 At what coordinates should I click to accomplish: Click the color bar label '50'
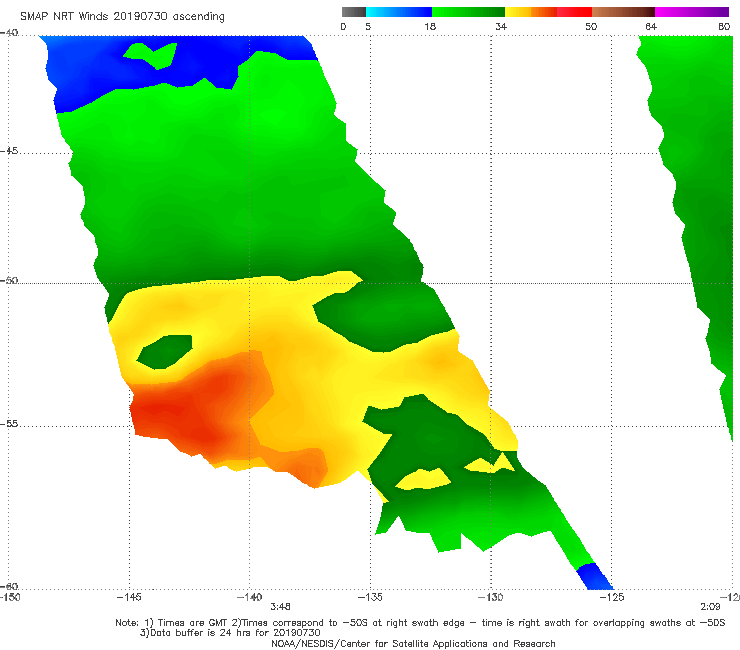pyautogui.click(x=591, y=27)
